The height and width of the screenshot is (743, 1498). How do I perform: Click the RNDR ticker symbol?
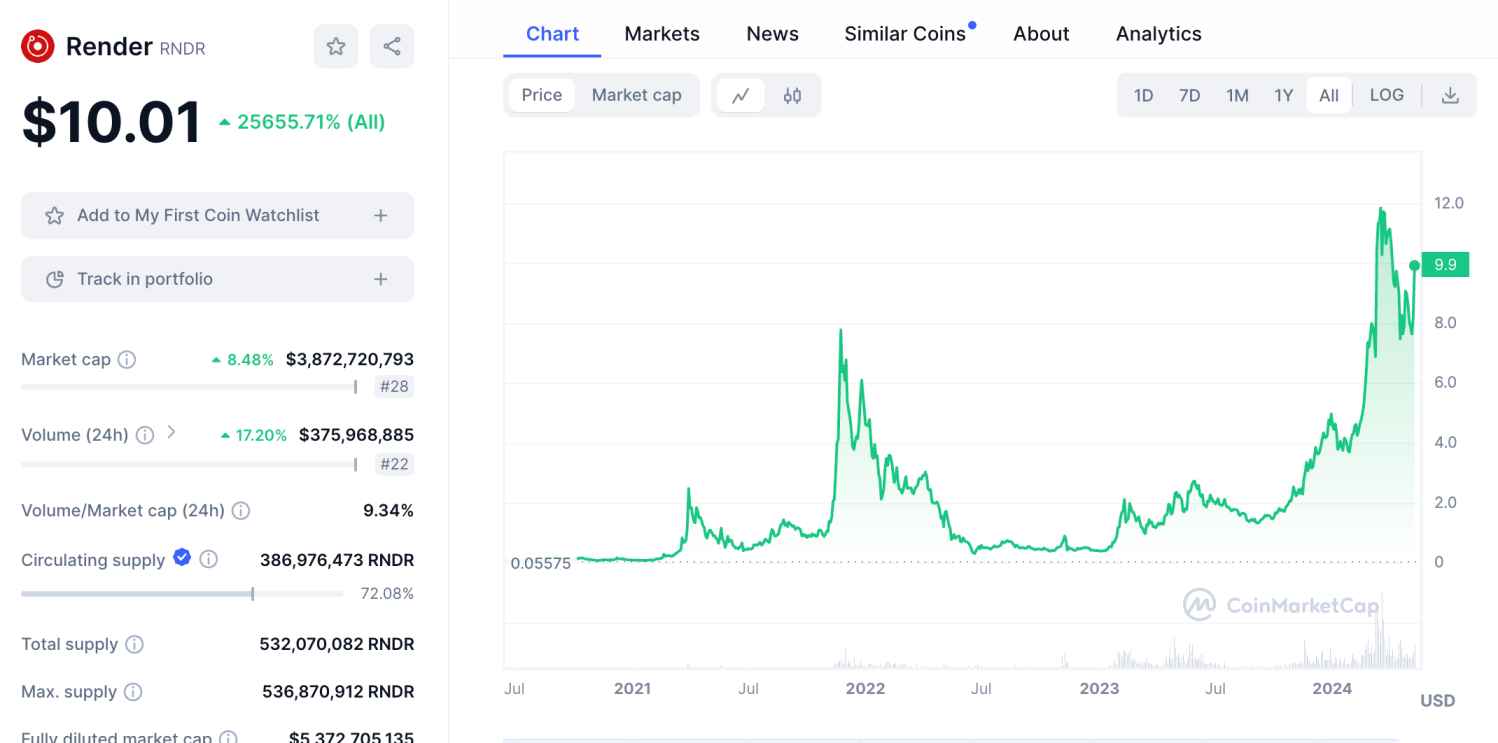(182, 48)
